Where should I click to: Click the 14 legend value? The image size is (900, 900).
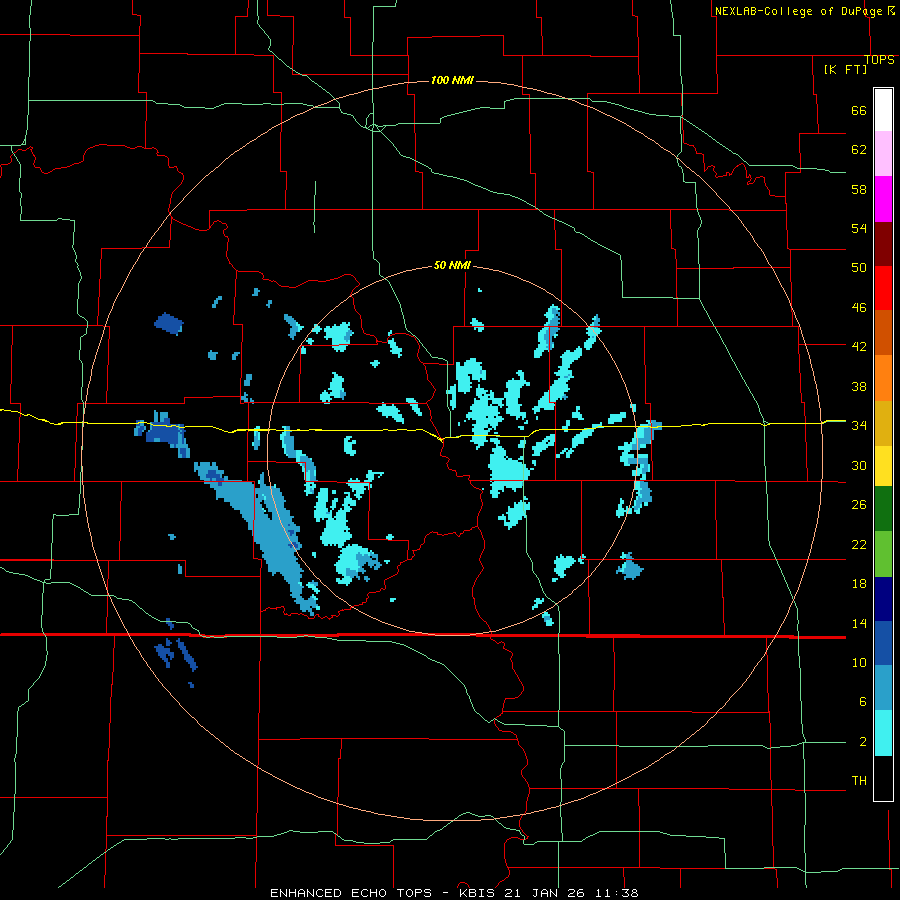click(x=859, y=623)
